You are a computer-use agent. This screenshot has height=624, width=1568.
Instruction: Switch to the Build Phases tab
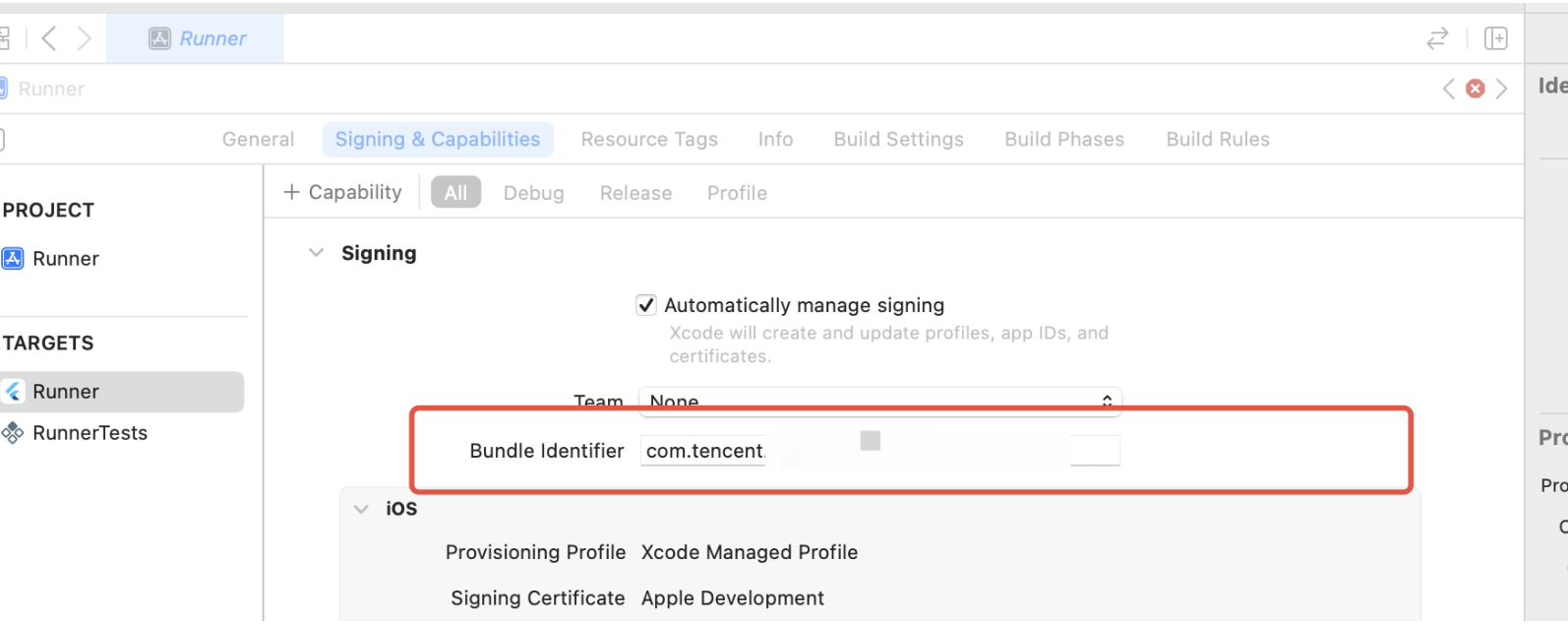click(1063, 140)
